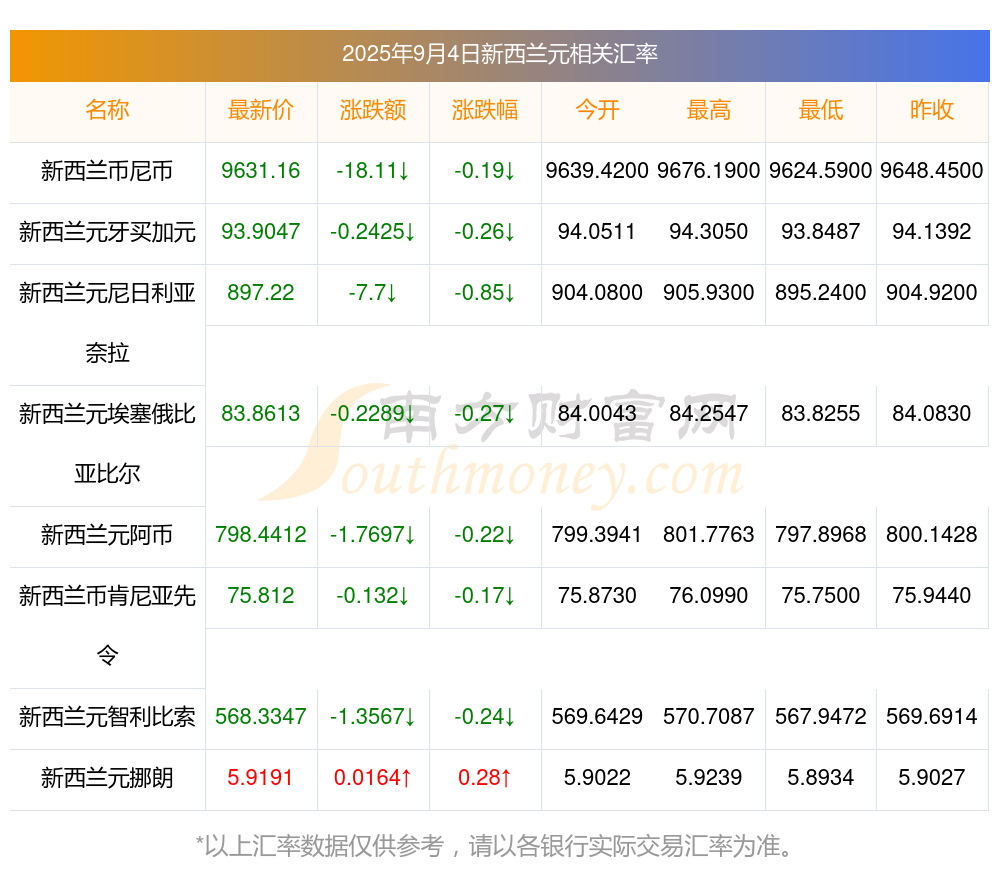This screenshot has height=877, width=1000.
Task: Click the open value 569.6429
Action: pyautogui.click(x=597, y=717)
